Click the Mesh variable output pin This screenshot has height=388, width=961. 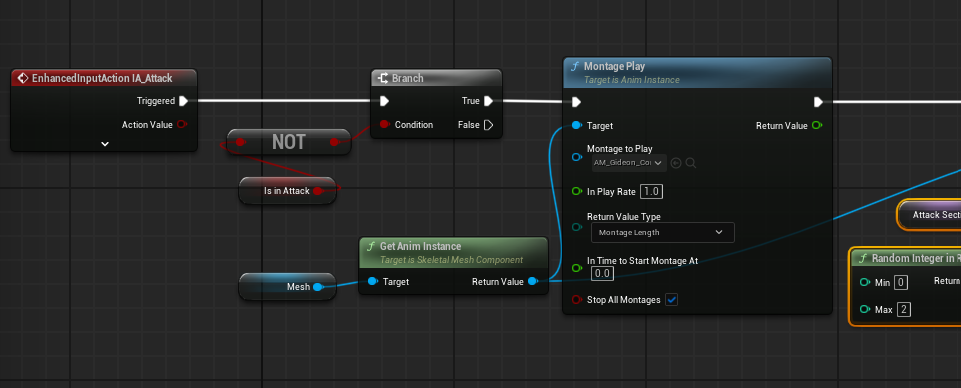click(317, 287)
